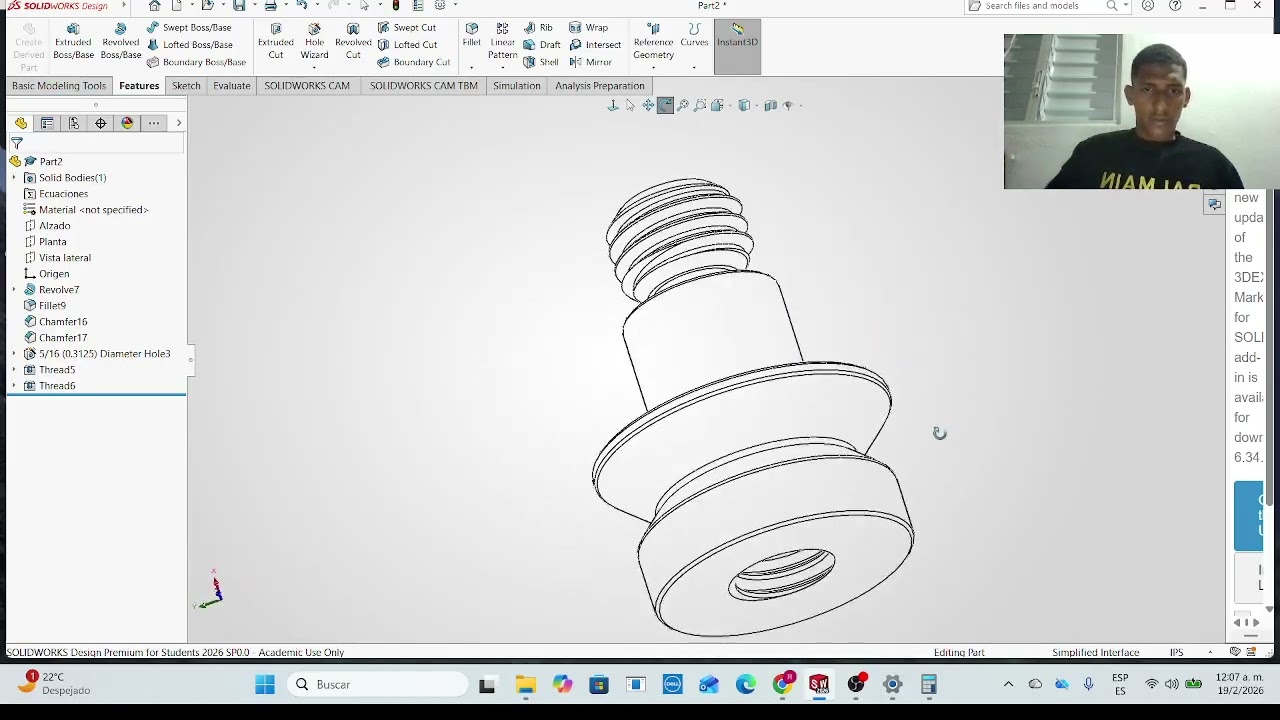Viewport: 1280px width, 720px height.
Task: Open the Windows Start button
Action: (x=264, y=685)
